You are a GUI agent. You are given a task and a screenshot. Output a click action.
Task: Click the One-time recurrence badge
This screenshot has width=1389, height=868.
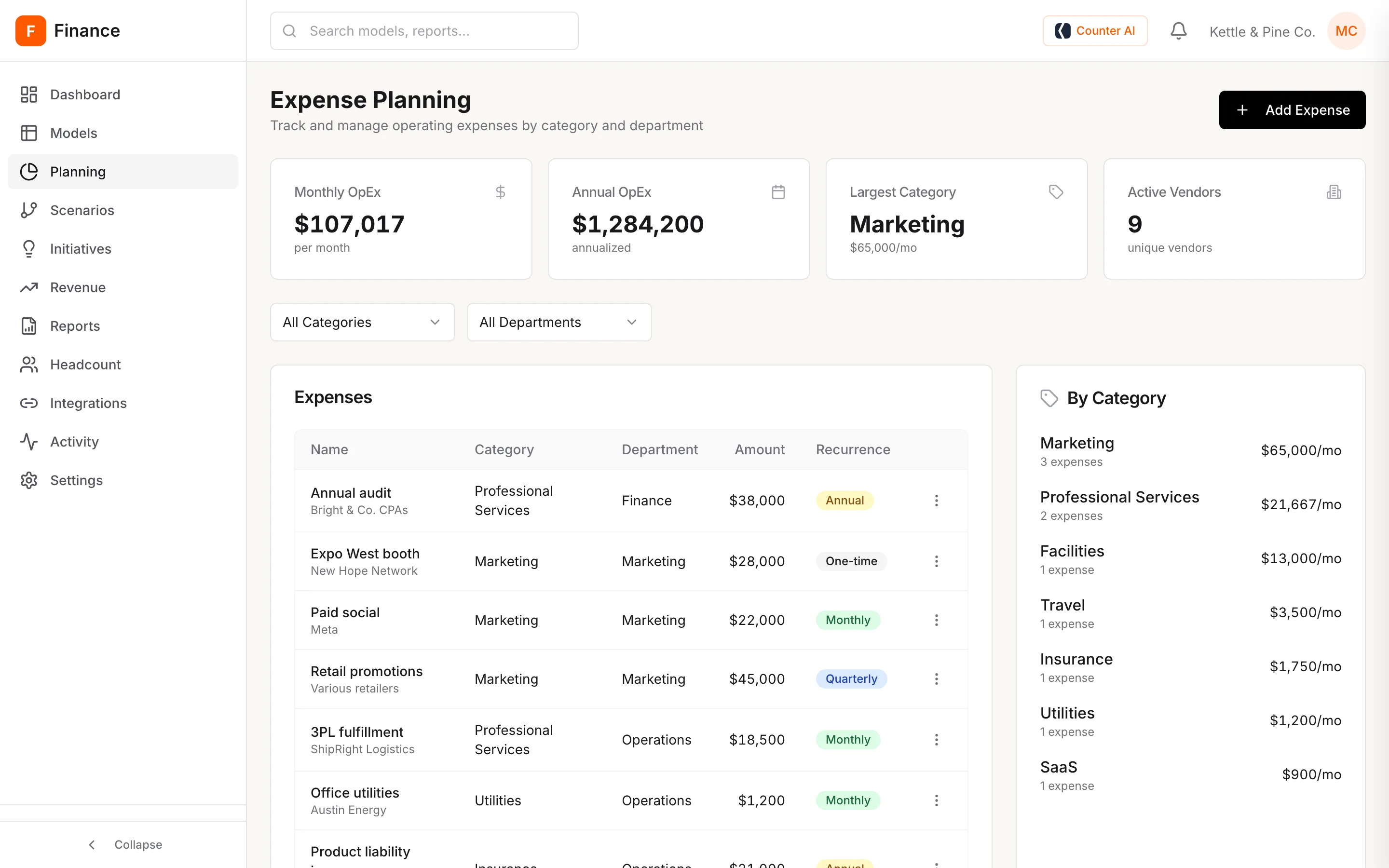(851, 561)
